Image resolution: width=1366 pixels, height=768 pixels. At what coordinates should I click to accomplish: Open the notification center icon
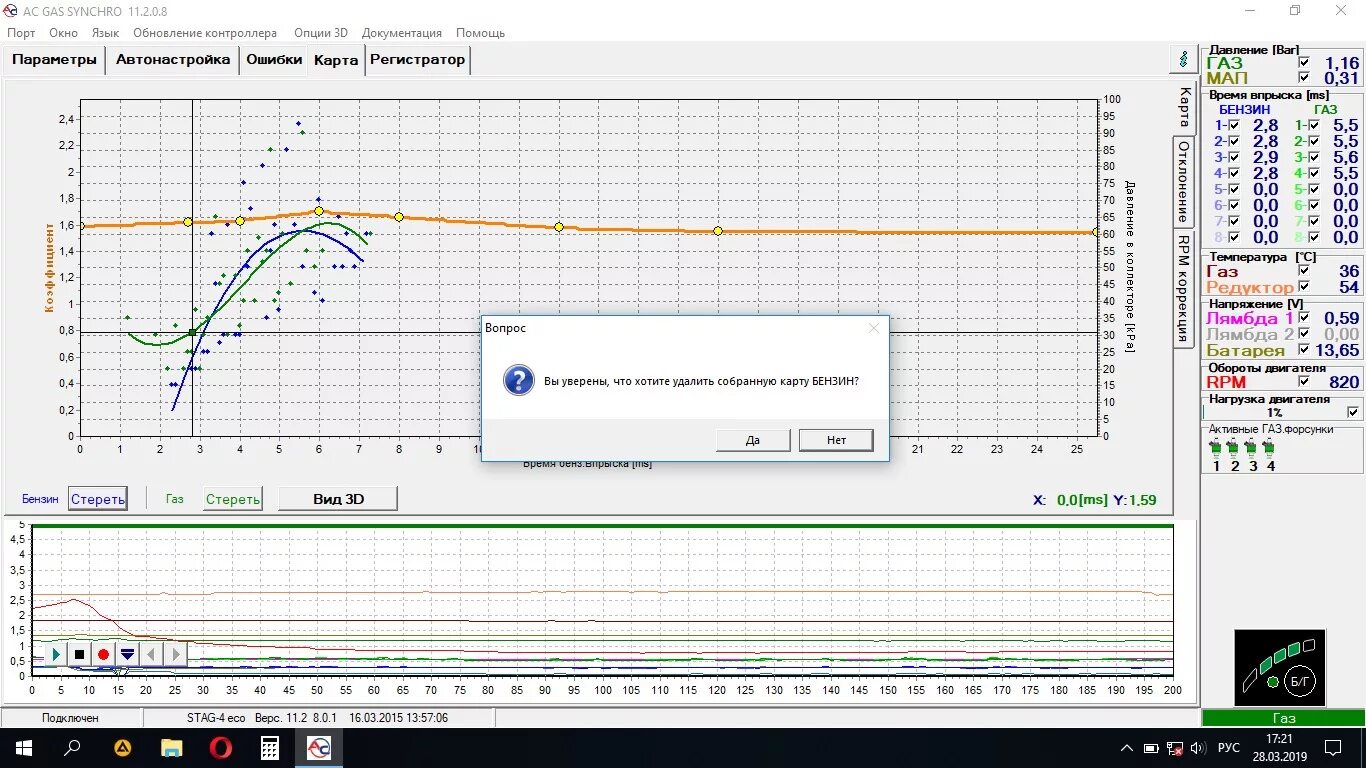[x=1333, y=747]
